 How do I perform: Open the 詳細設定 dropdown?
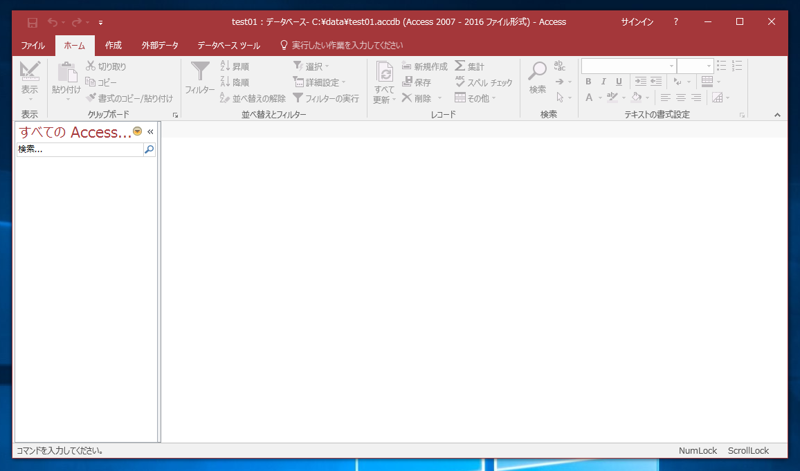coord(319,82)
